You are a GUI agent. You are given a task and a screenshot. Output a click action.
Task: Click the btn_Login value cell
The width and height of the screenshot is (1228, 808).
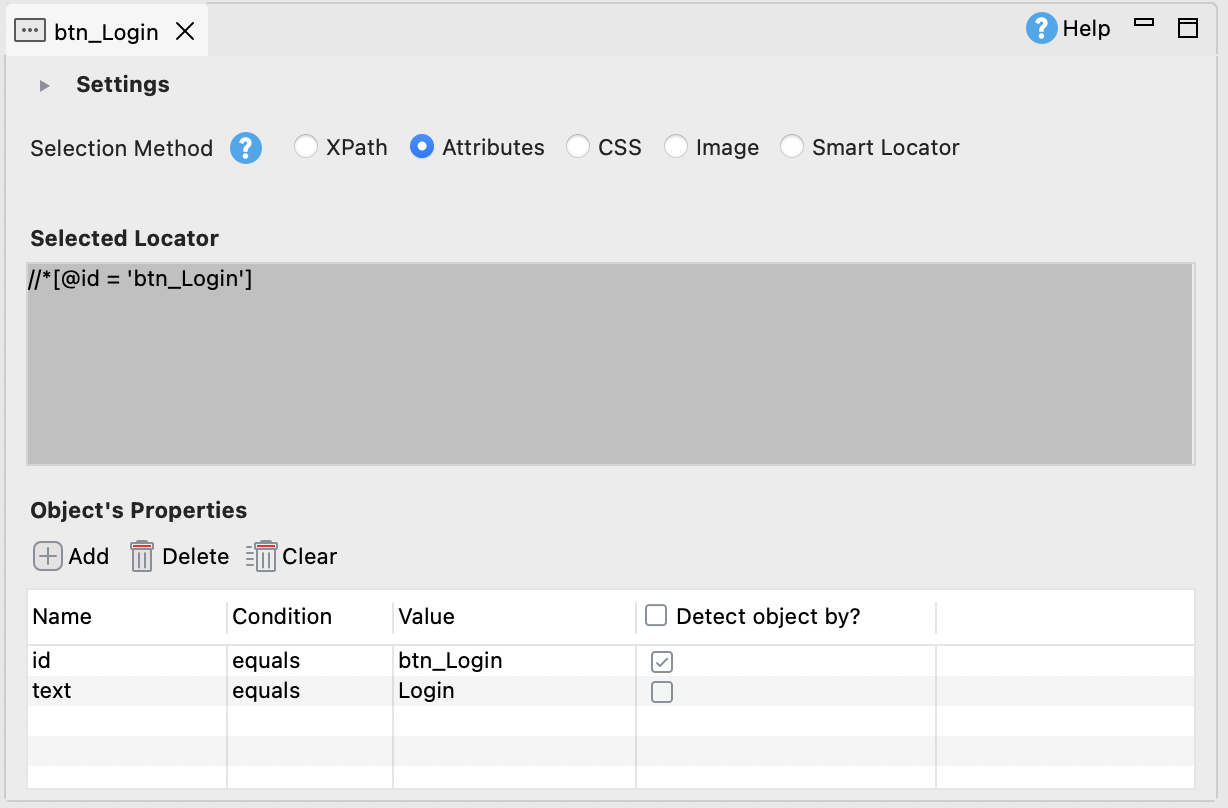click(x=450, y=661)
